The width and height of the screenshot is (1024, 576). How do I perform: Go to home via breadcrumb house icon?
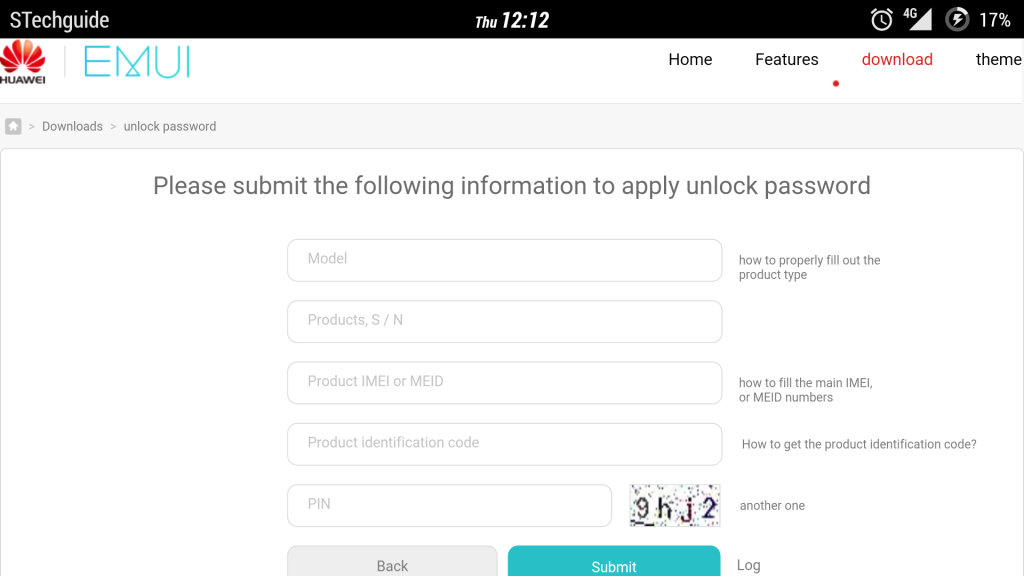click(13, 126)
